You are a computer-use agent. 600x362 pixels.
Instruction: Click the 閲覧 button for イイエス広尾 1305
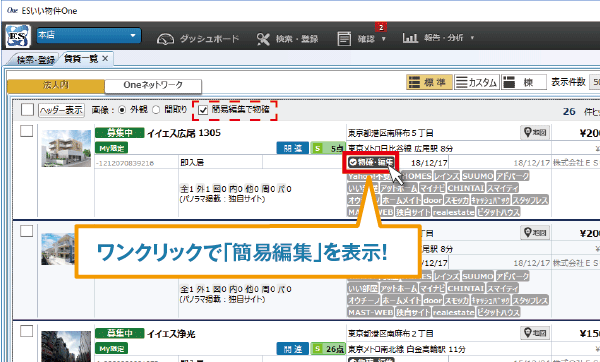pyautogui.click(x=293, y=148)
